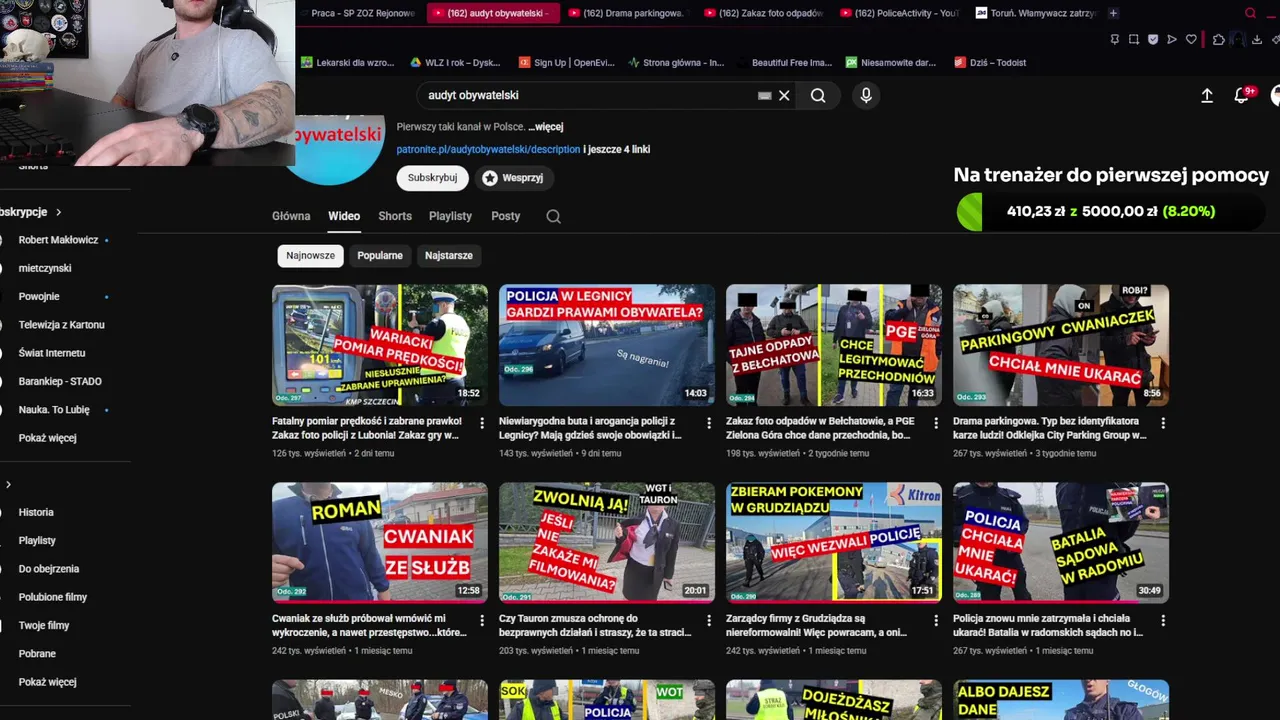
Task: Open 'WLZ I rok – Dysk...' bookmark
Action: pyautogui.click(x=455, y=62)
